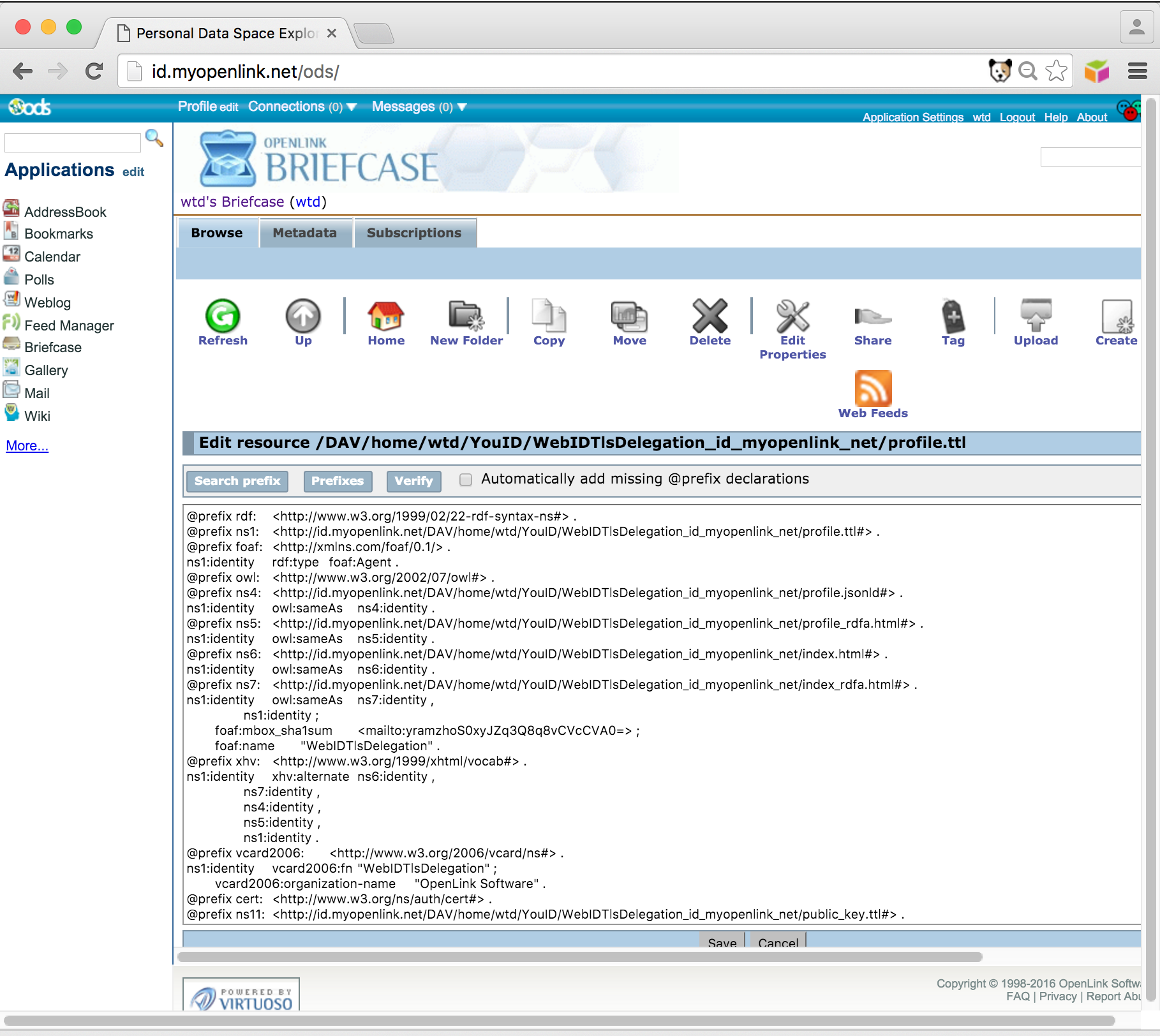The width and height of the screenshot is (1160, 1036).
Task: Click the Delete X icon
Action: pos(710,316)
